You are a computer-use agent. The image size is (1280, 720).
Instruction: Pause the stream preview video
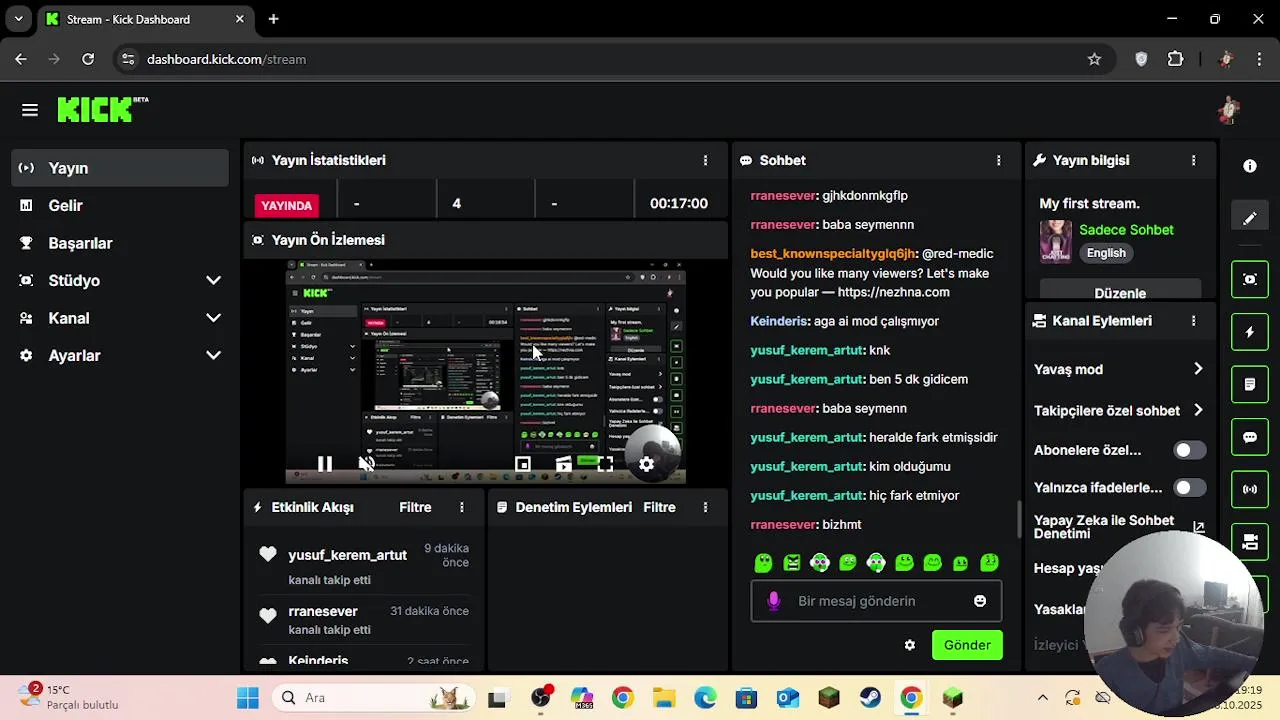(325, 464)
